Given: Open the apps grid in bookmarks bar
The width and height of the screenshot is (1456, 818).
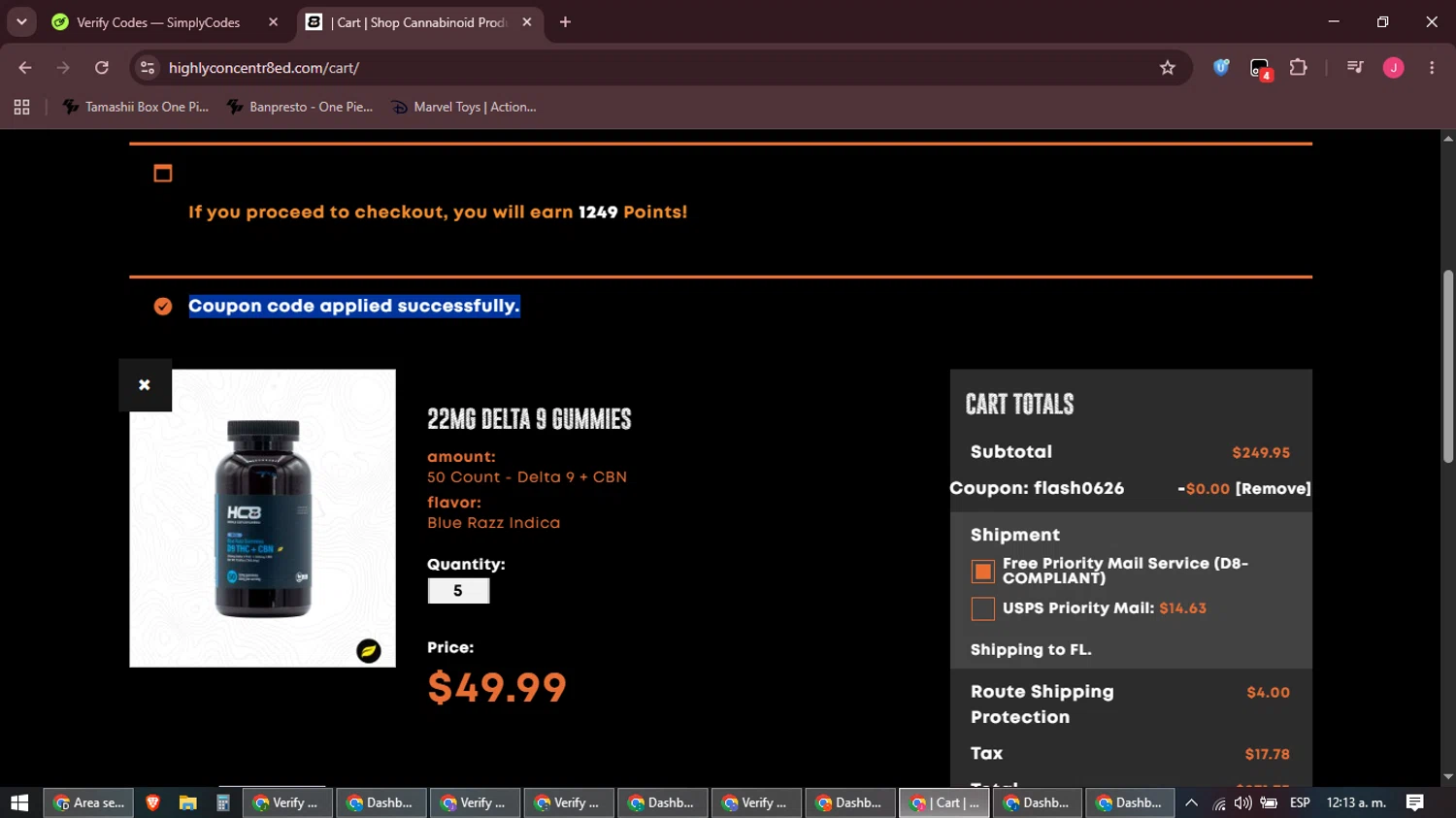Looking at the screenshot, I should [x=21, y=107].
